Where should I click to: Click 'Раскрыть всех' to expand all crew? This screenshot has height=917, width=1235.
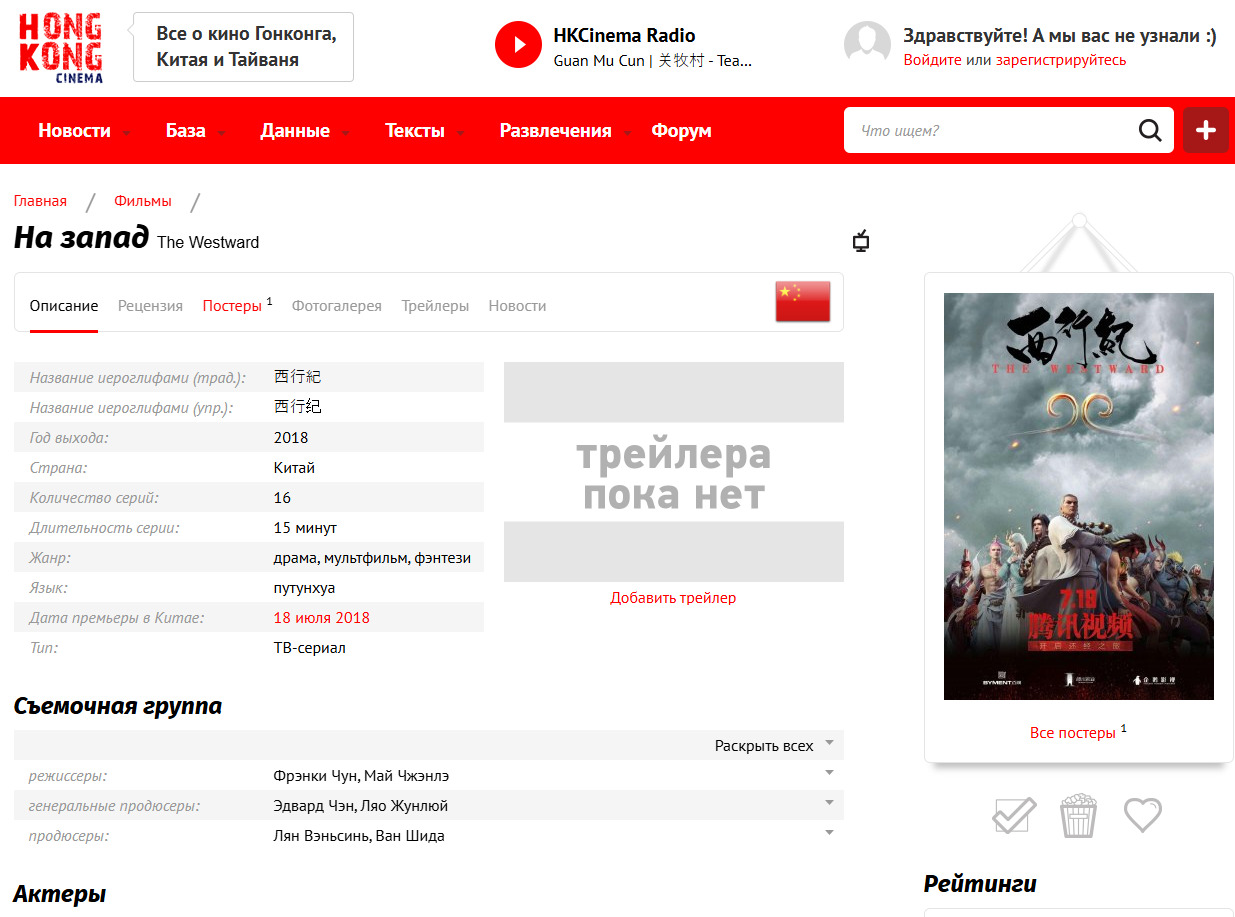766,746
